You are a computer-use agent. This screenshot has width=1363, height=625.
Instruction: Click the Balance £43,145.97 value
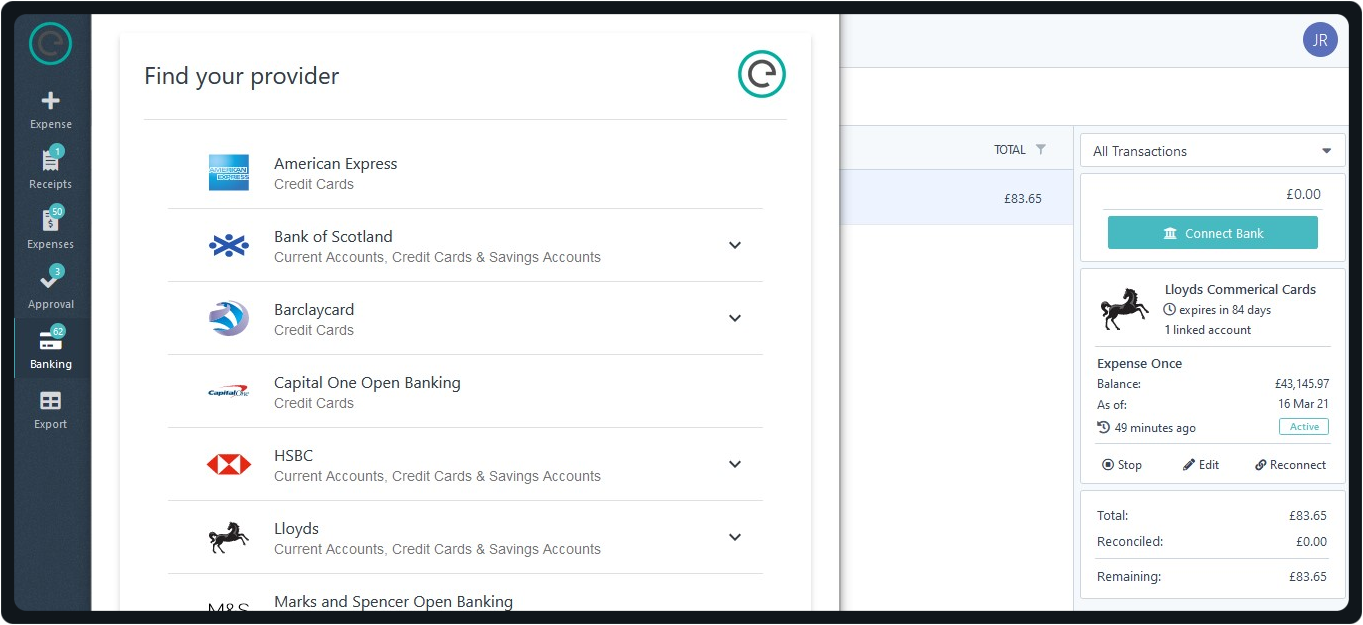pos(1301,384)
